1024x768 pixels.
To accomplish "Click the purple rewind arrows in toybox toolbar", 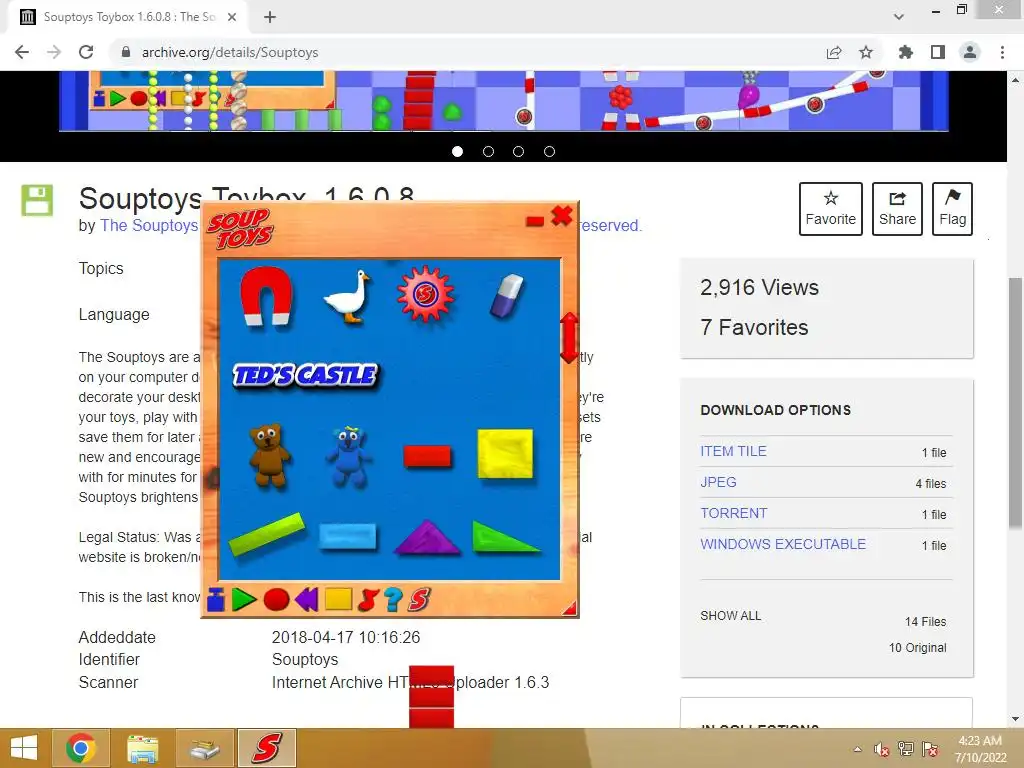I will (x=306, y=600).
